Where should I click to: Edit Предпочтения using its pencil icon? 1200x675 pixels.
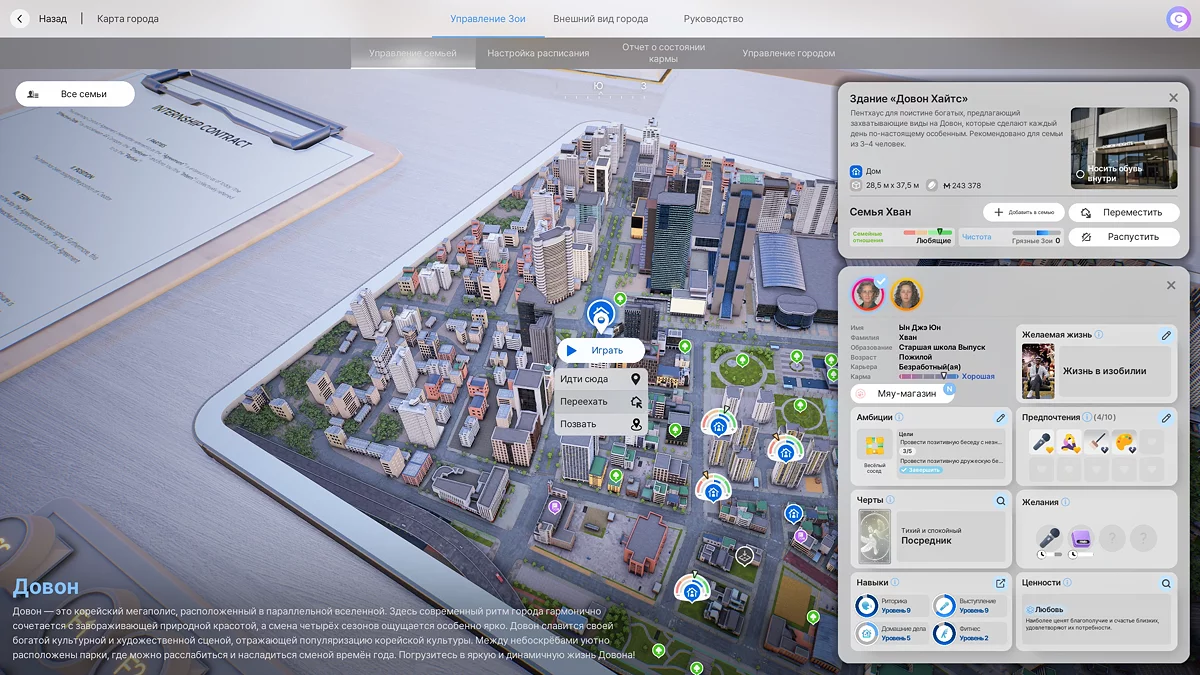pos(1166,418)
